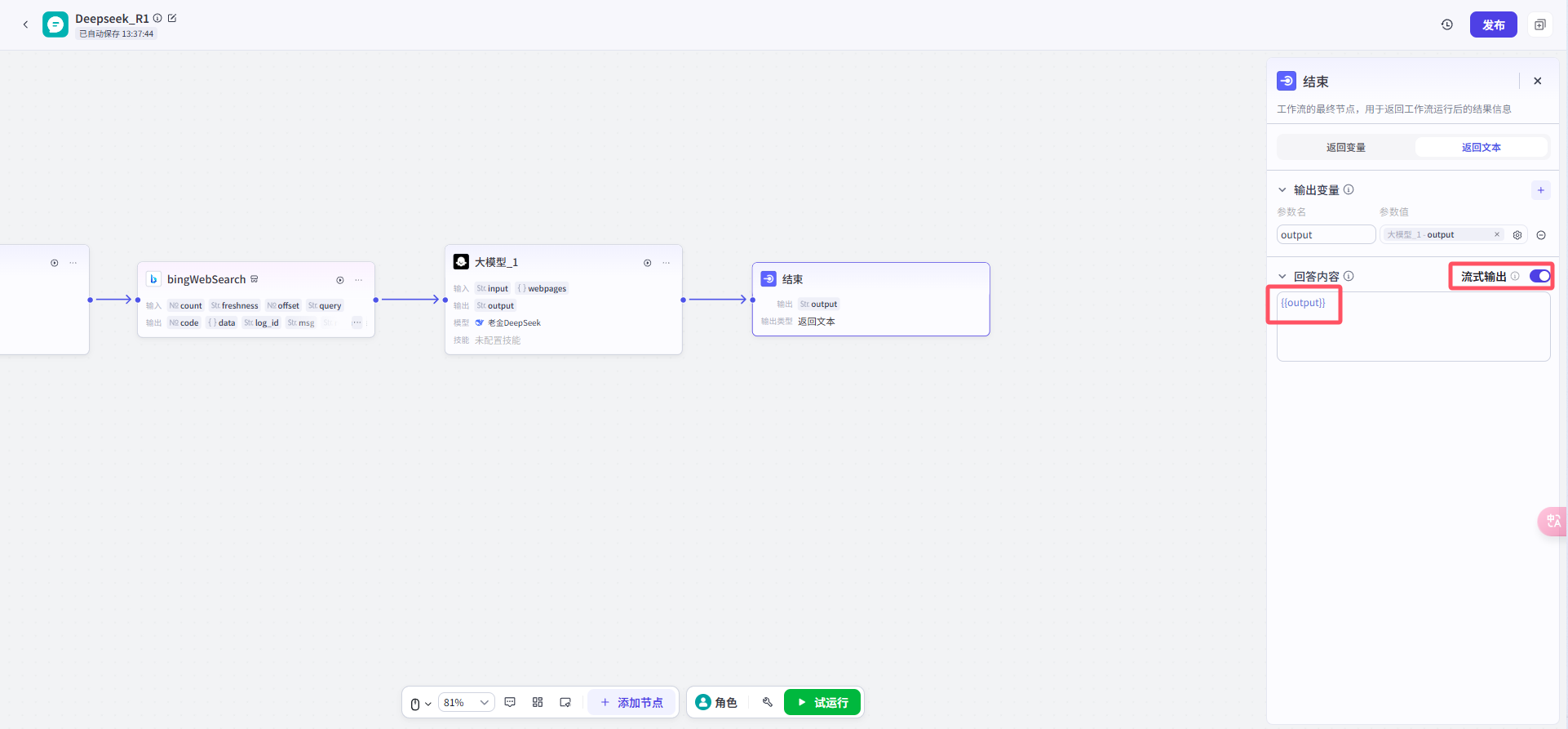Open the debug wrench tool
Screen dimensions: 1568x729
coord(767,702)
